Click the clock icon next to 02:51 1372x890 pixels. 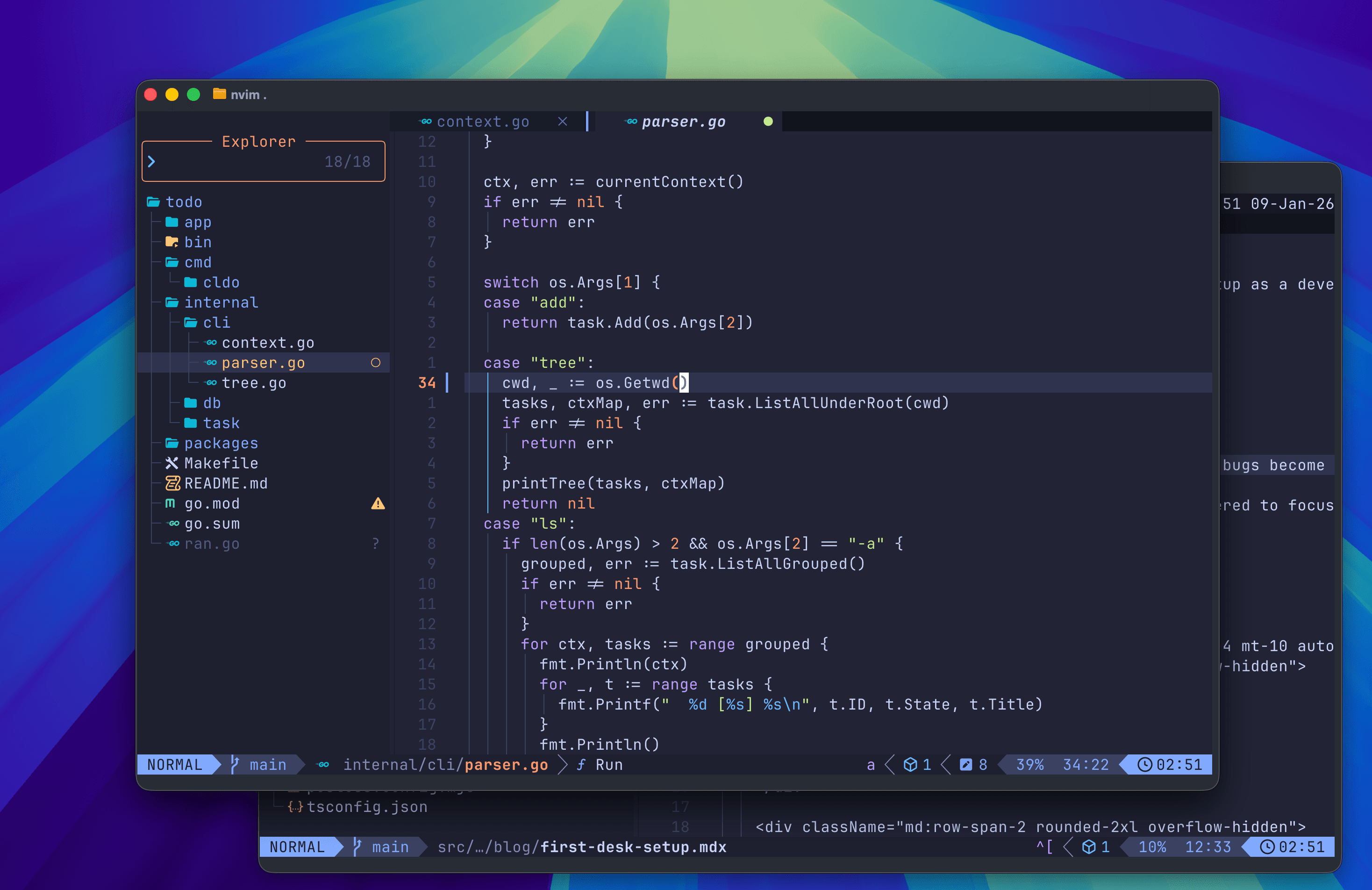1144,764
